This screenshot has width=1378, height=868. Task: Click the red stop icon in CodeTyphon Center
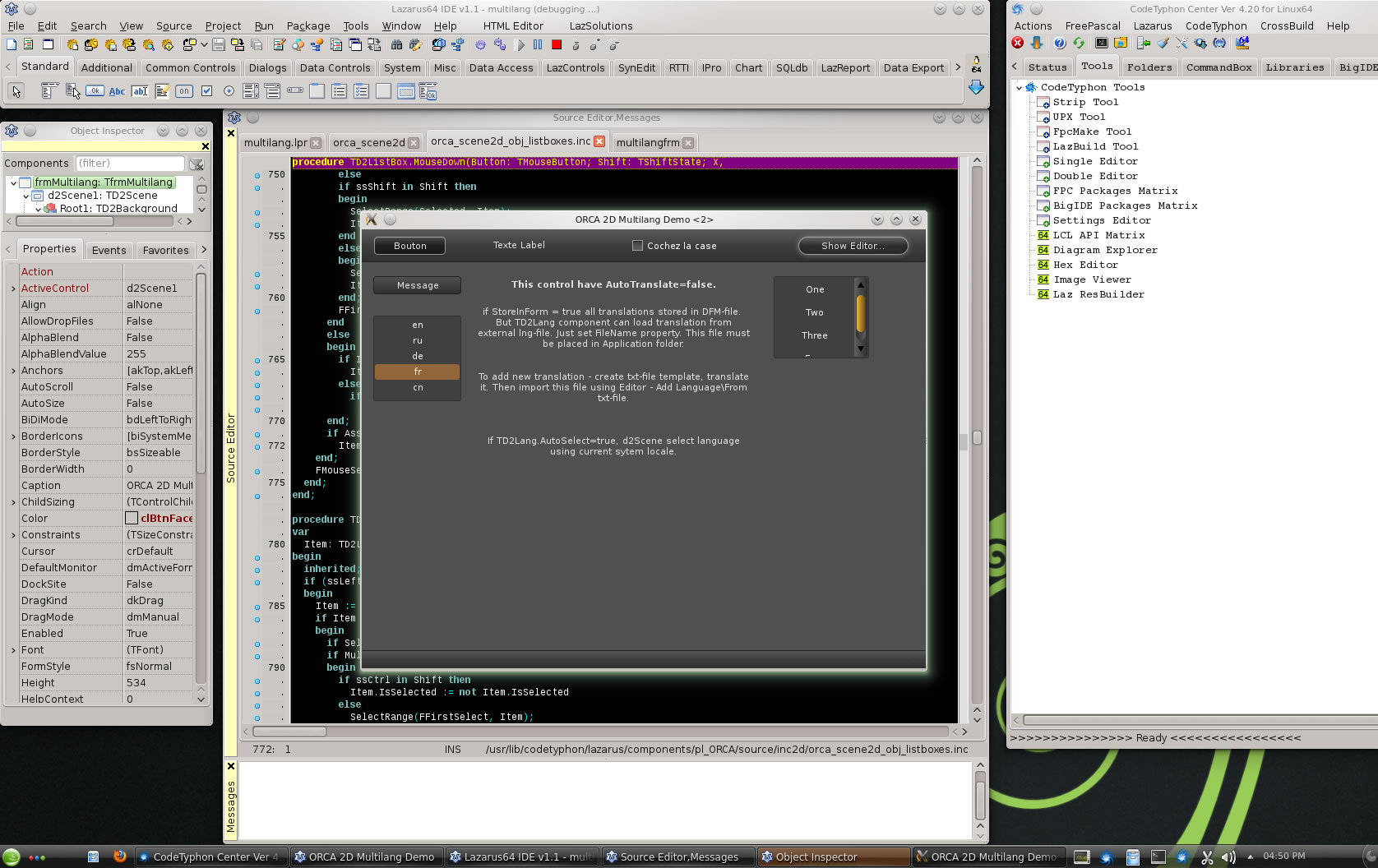pyautogui.click(x=1018, y=43)
